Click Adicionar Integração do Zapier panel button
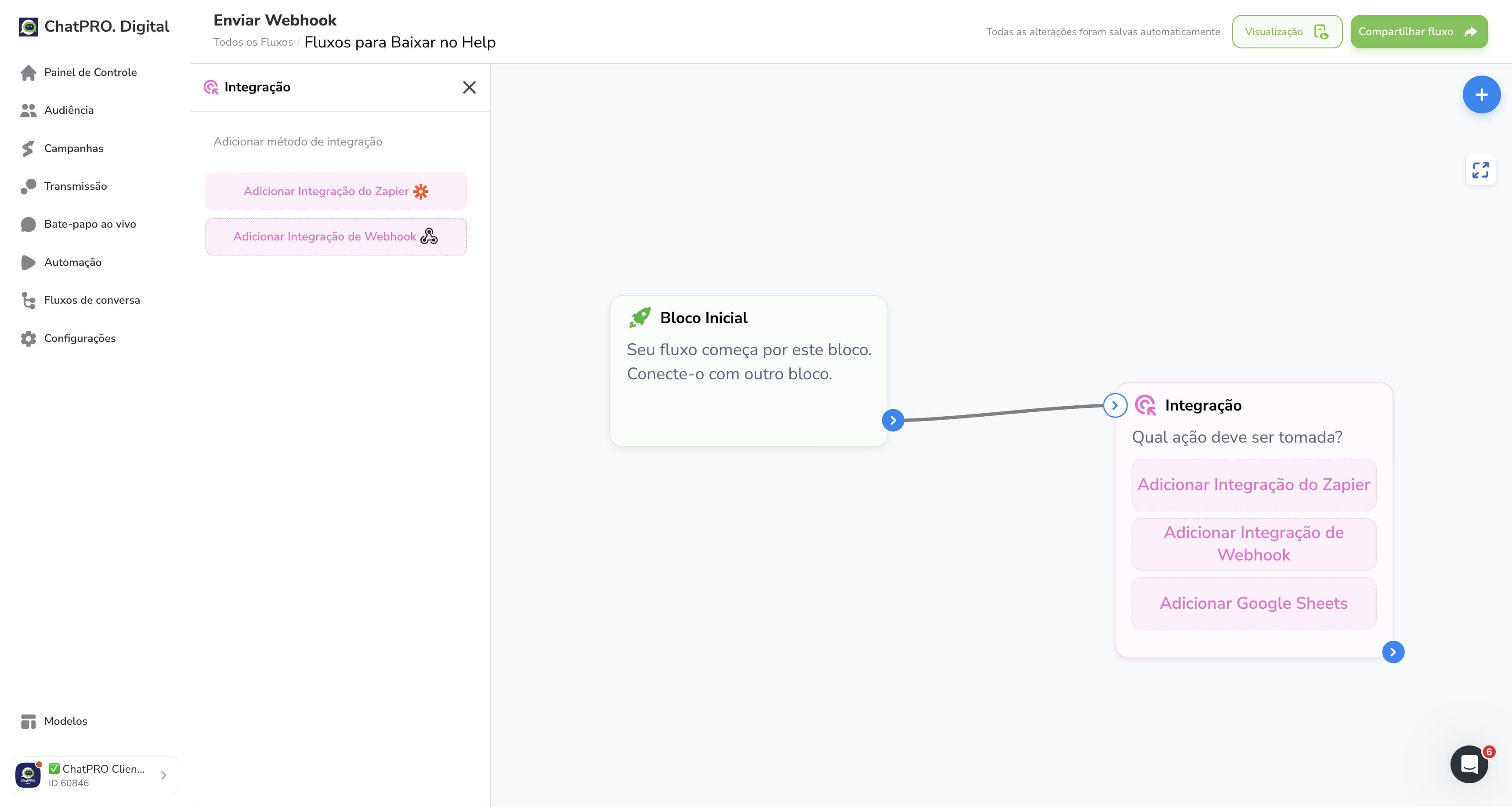1512x807 pixels. pyautogui.click(x=336, y=192)
